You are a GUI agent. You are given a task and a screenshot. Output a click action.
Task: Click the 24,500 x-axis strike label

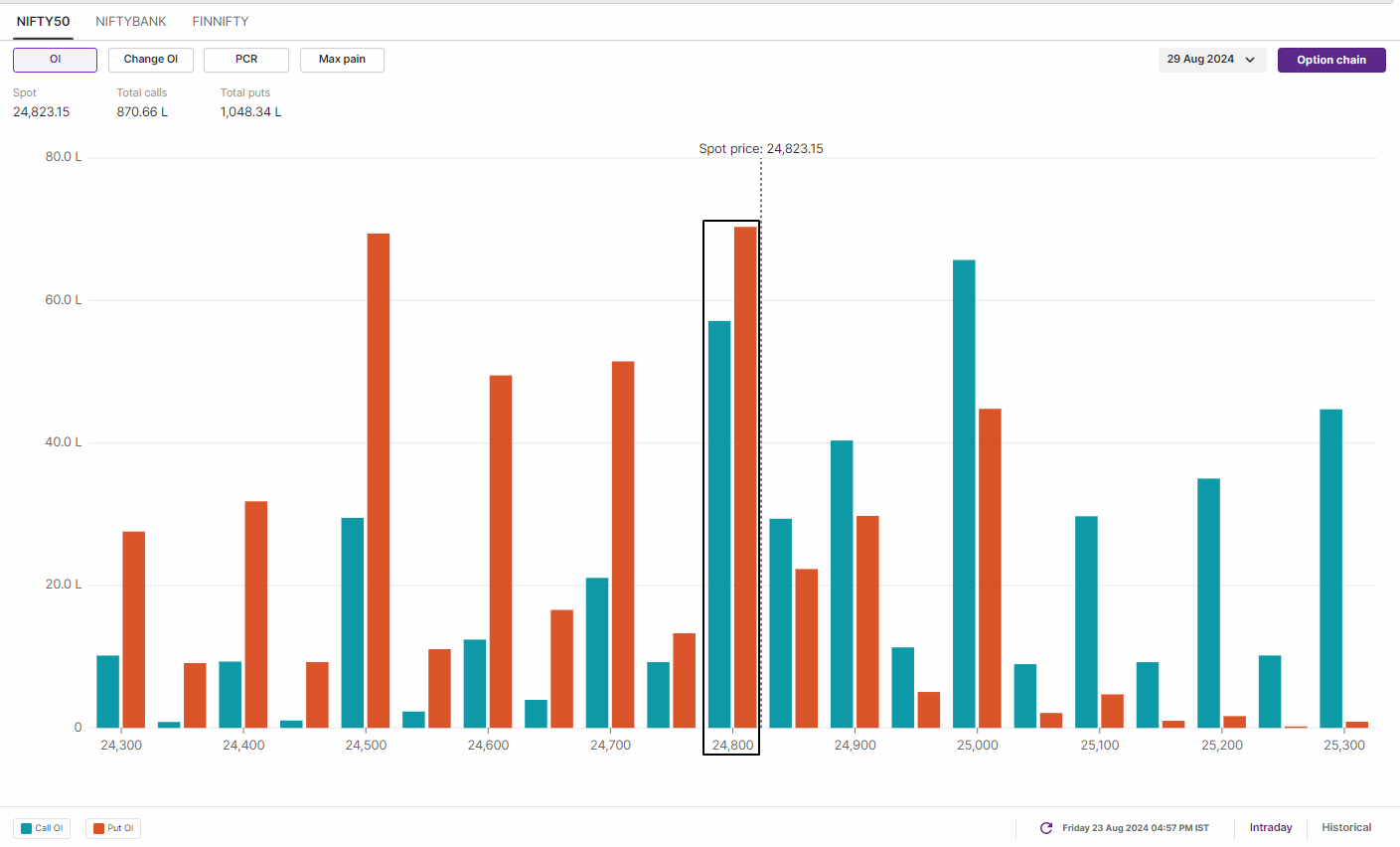[x=366, y=745]
